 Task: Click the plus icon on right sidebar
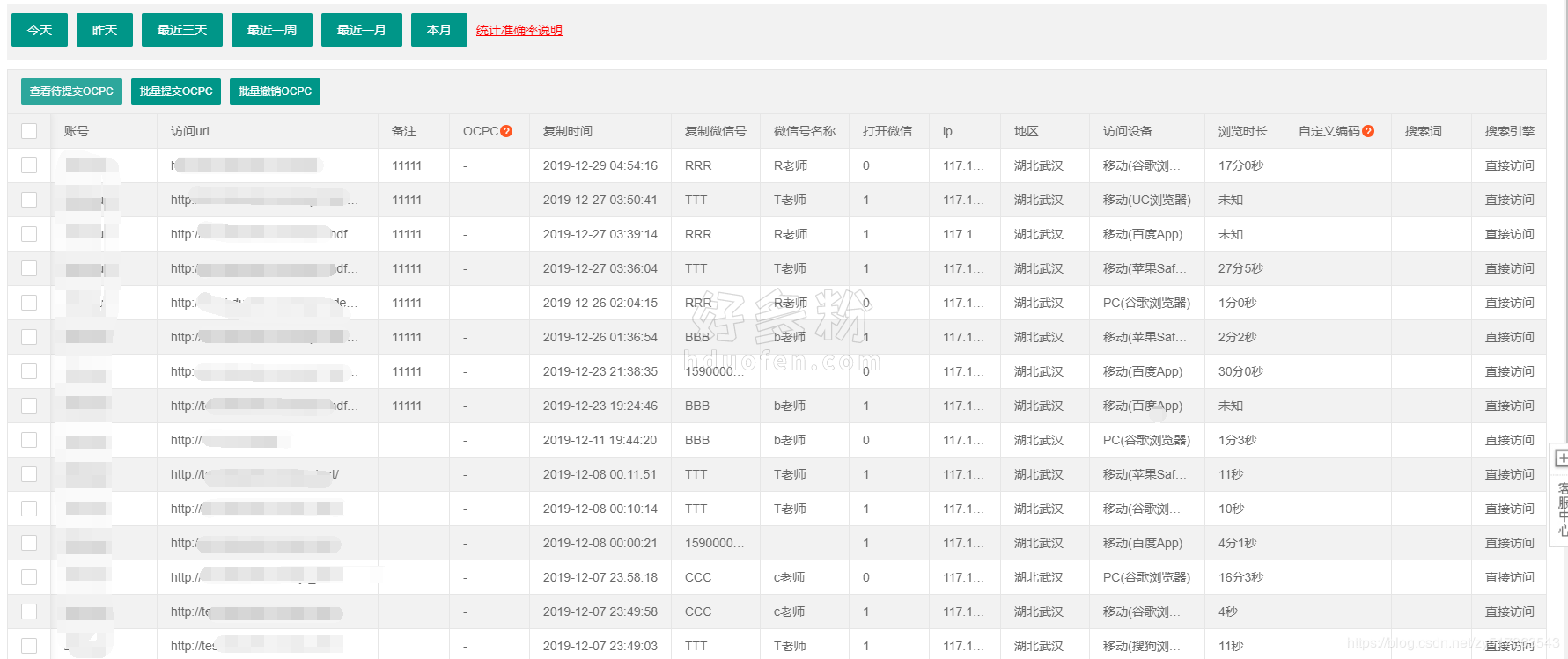(1560, 458)
